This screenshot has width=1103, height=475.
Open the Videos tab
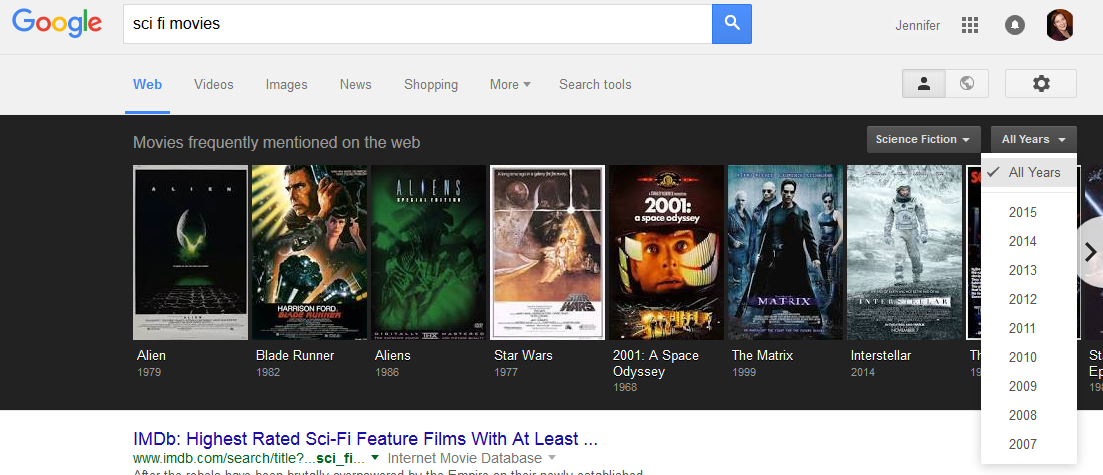(213, 85)
